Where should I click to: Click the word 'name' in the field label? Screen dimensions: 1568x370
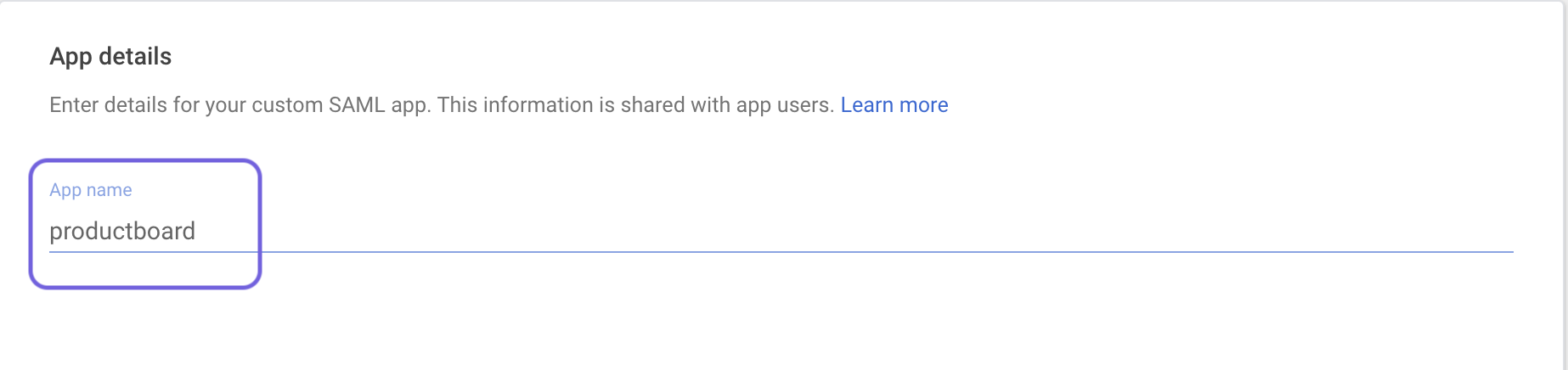109,190
